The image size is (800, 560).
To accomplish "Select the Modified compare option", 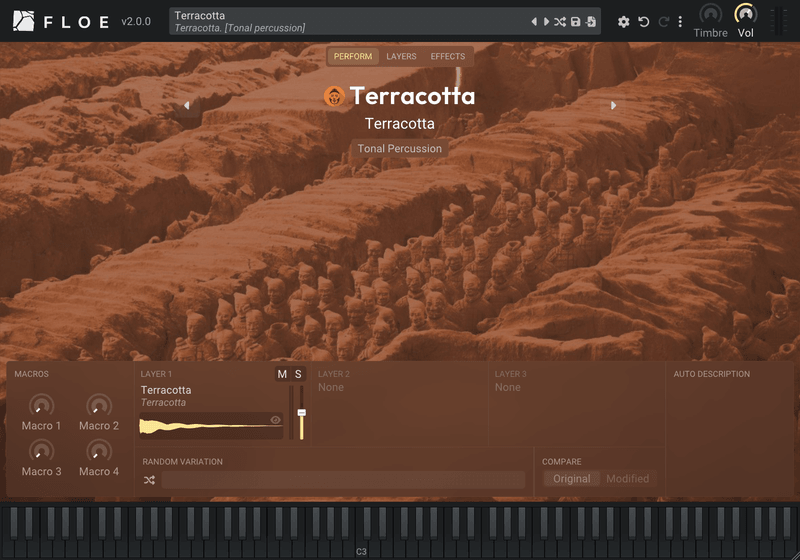I will pos(628,478).
